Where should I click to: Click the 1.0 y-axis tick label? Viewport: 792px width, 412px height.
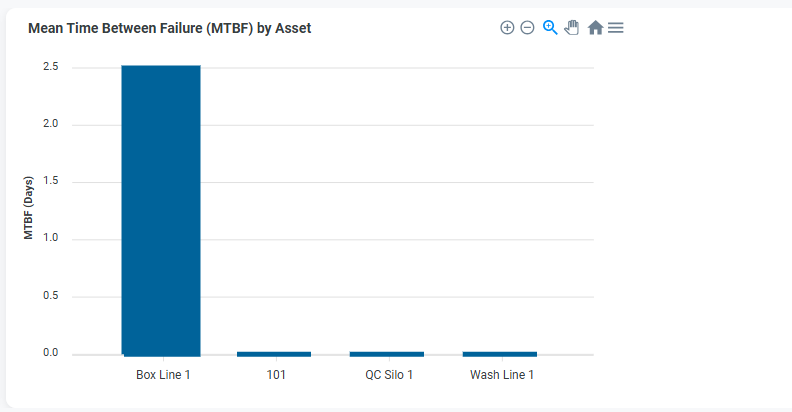click(x=50, y=238)
